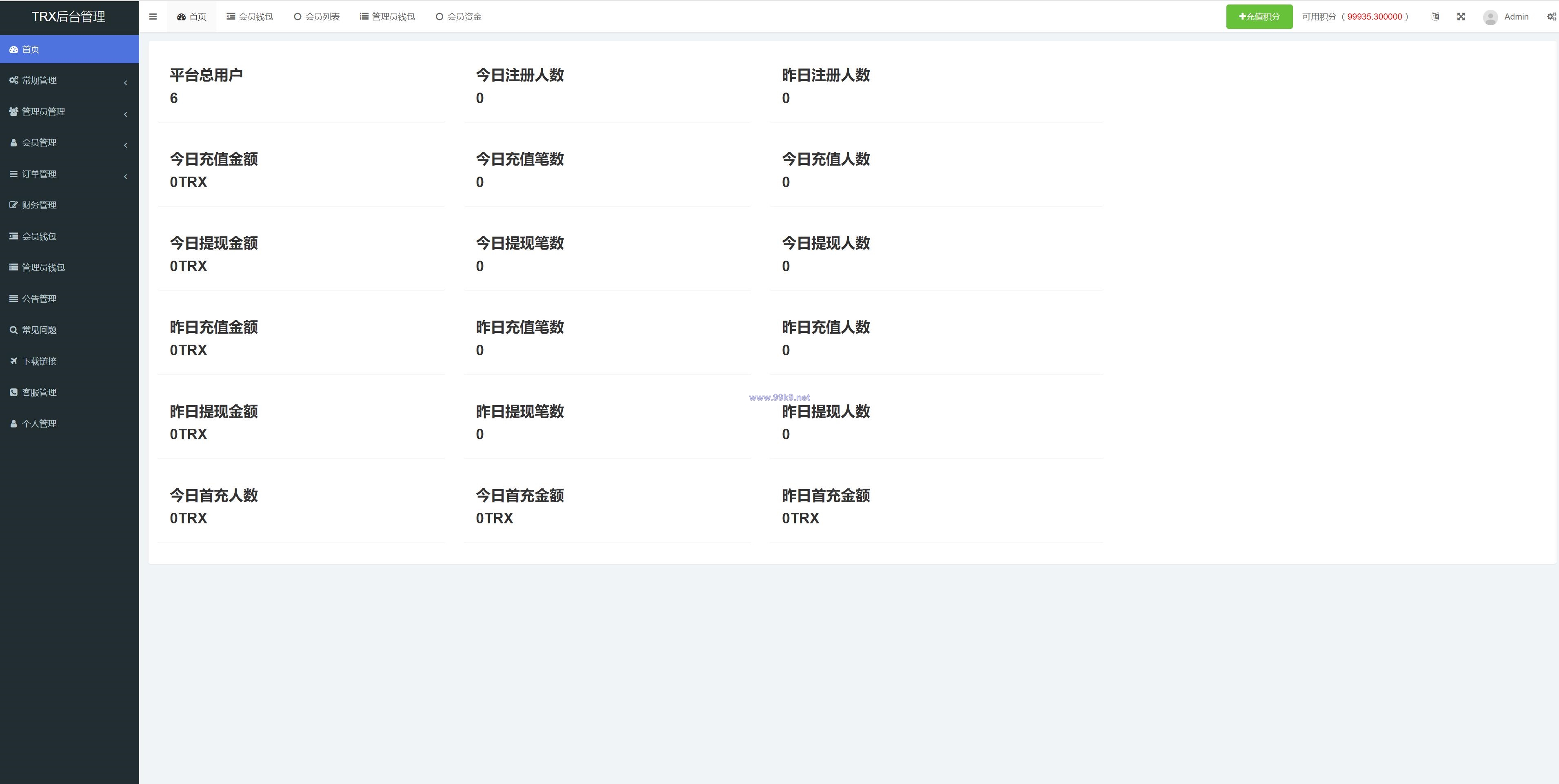Click the 昨日提现金额 statistic label
Image resolution: width=1559 pixels, height=784 pixels.
click(x=213, y=411)
